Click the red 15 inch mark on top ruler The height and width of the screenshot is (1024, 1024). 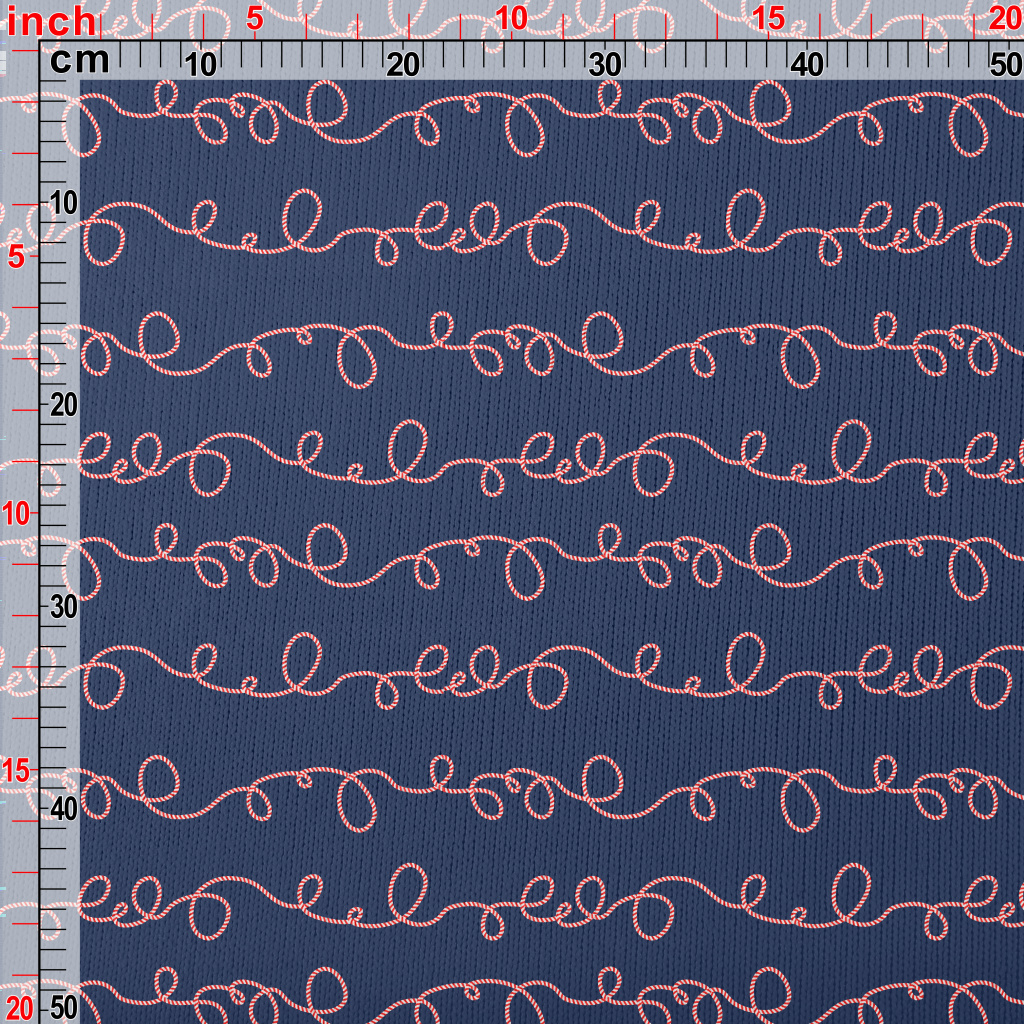tap(768, 19)
